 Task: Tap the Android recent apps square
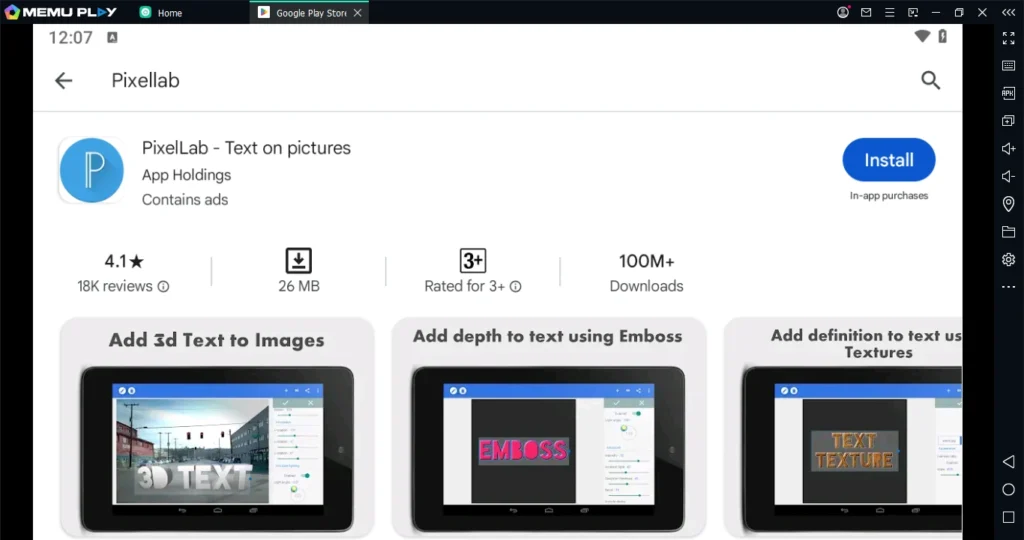pos(1008,517)
